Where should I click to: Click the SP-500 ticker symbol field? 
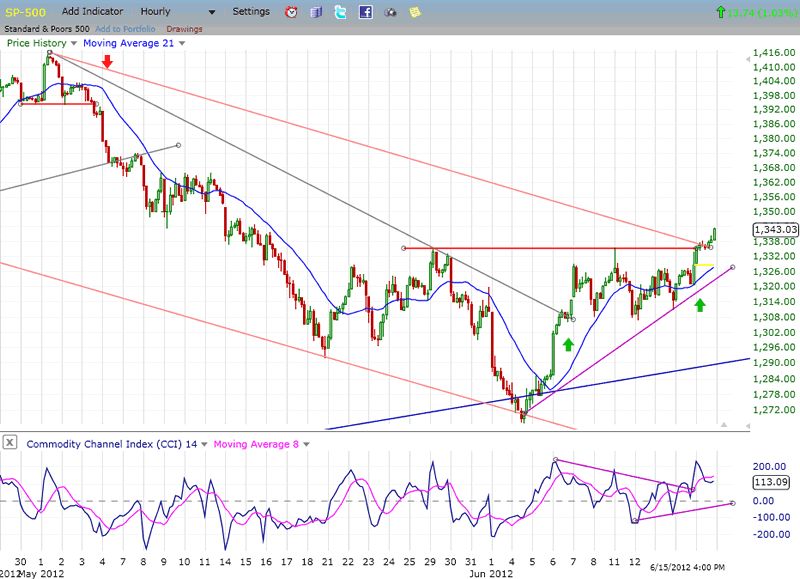pos(25,11)
